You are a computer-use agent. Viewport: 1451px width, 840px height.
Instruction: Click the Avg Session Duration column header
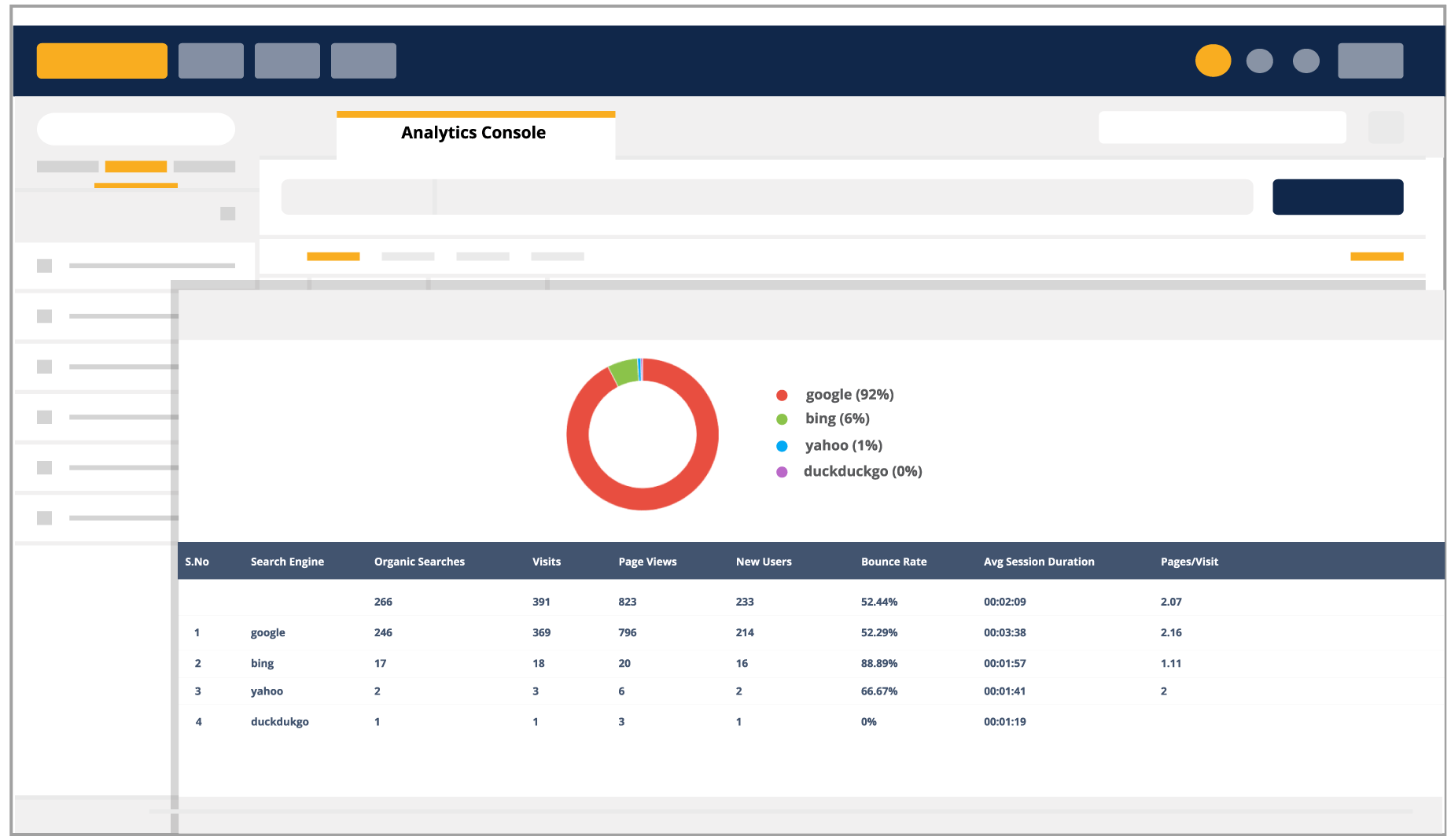pos(1038,562)
